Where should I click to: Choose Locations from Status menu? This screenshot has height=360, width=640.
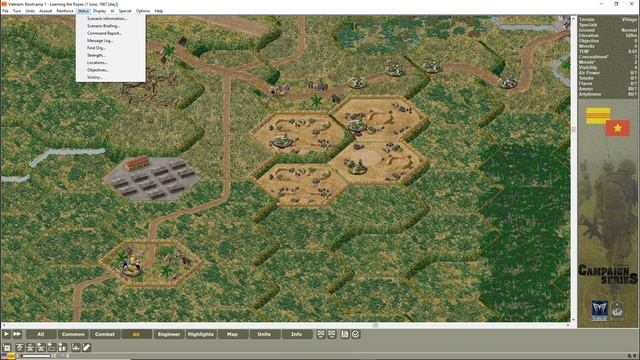(110, 63)
